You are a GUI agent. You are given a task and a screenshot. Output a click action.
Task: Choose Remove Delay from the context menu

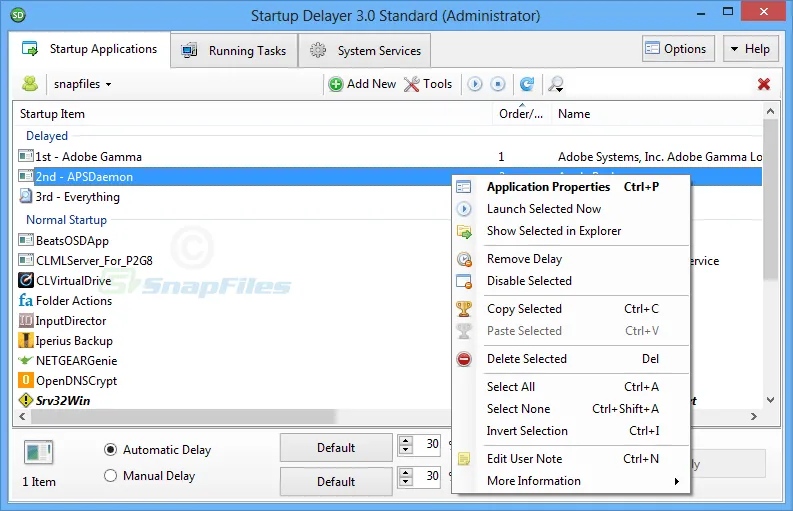point(524,259)
